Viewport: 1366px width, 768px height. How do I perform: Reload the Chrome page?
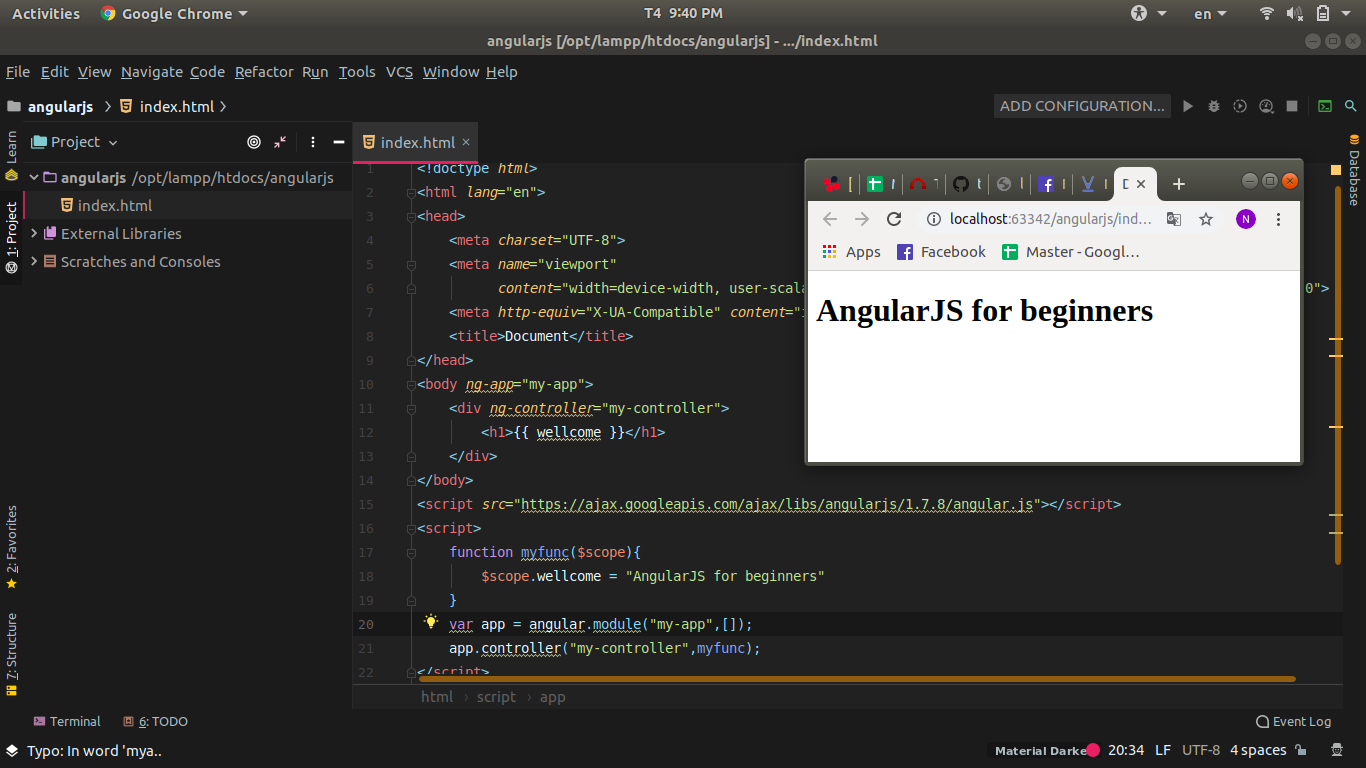894,219
